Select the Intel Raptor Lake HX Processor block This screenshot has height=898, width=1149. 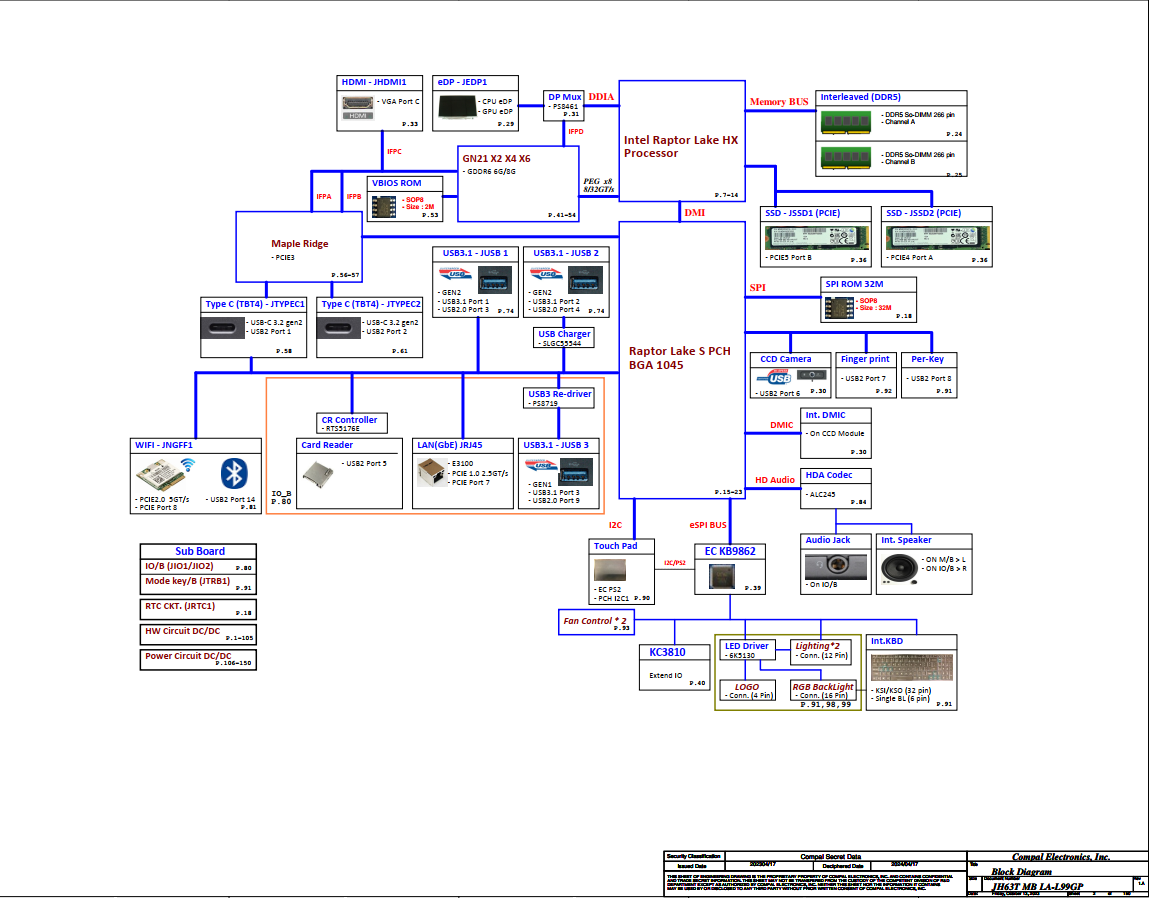point(682,146)
